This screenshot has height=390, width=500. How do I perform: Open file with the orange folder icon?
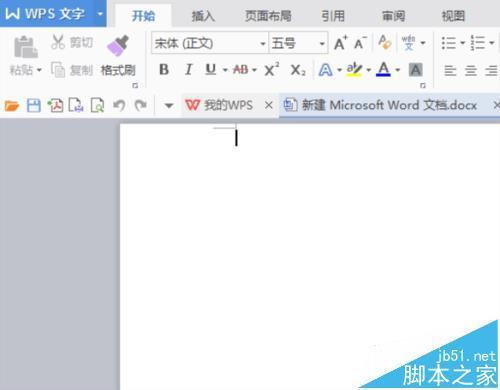click(12, 106)
